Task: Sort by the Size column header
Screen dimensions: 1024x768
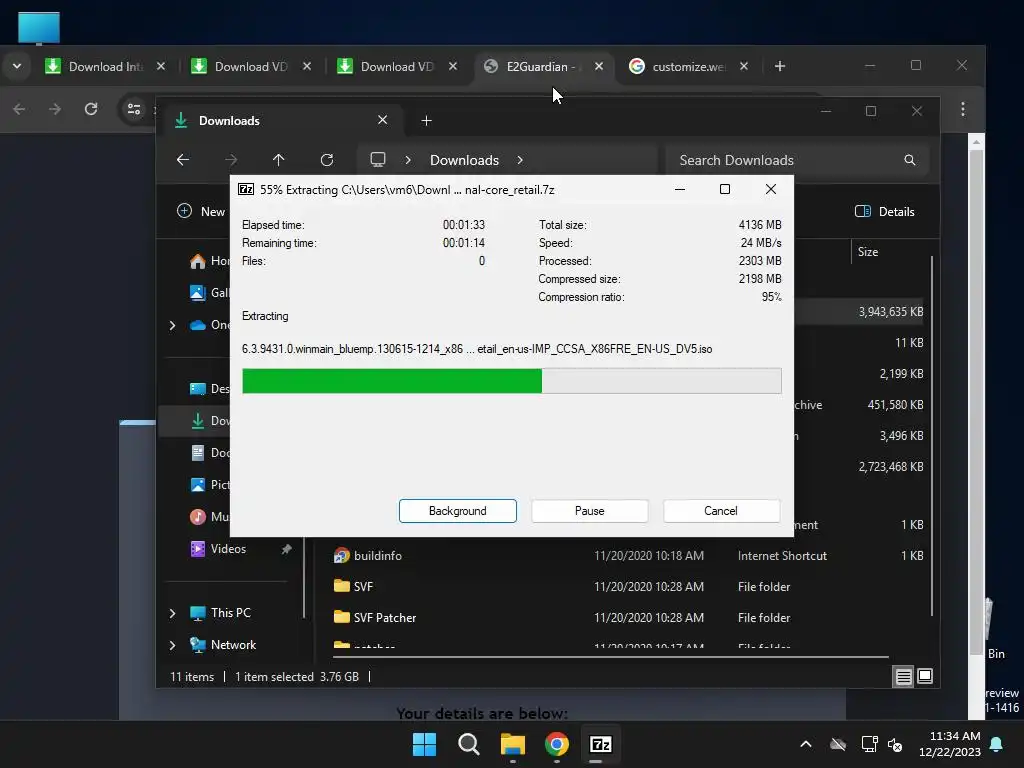Action: pyautogui.click(x=867, y=252)
